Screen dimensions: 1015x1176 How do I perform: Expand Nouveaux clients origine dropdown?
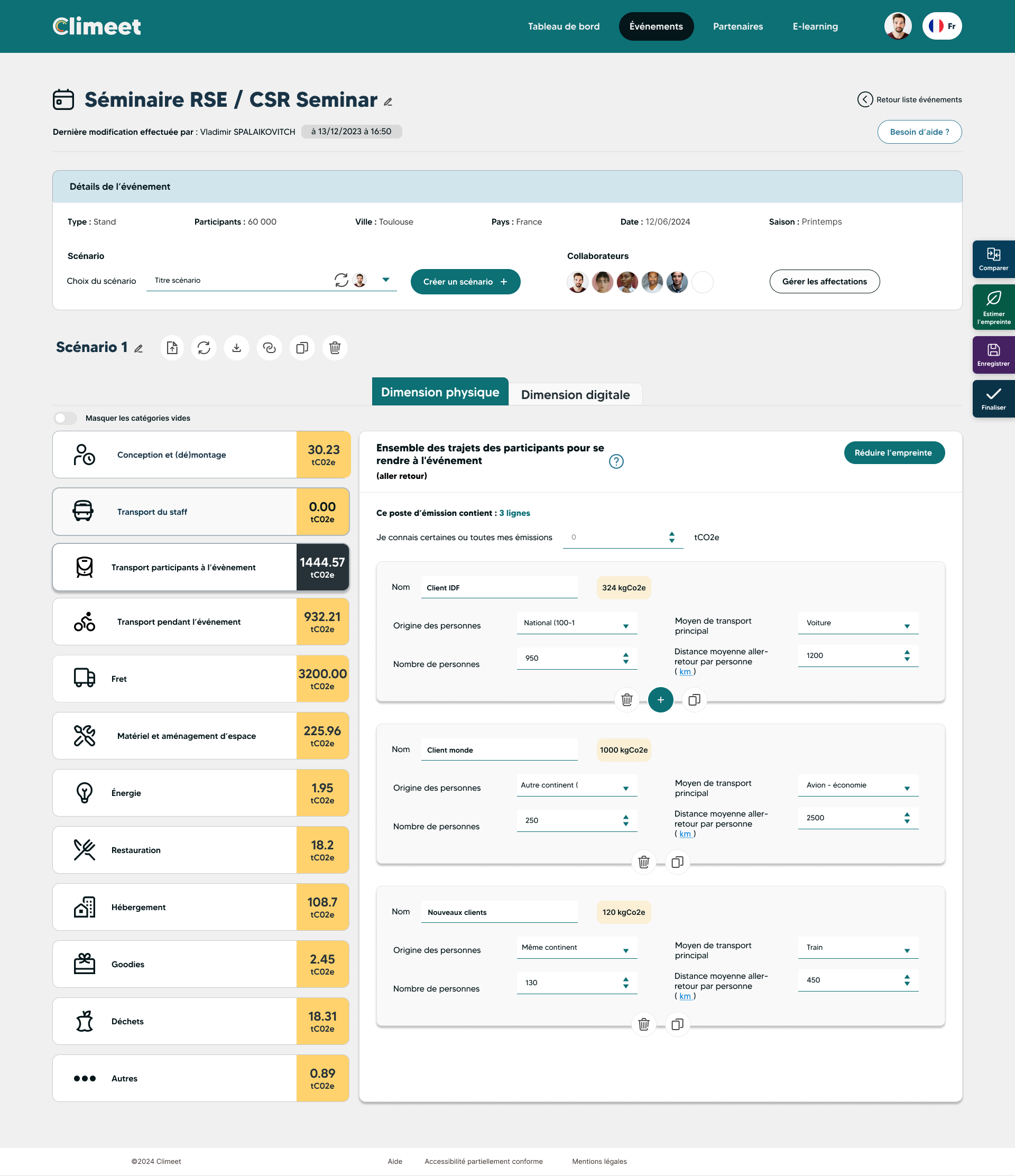576,948
